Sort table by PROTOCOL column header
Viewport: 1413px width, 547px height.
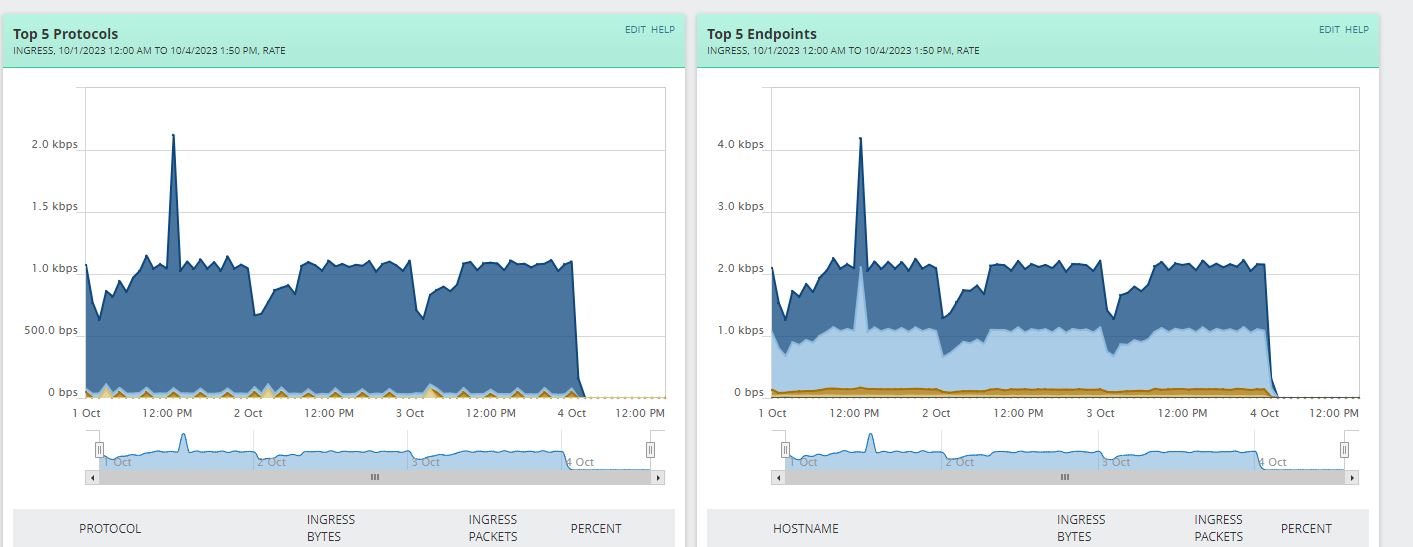coord(110,528)
